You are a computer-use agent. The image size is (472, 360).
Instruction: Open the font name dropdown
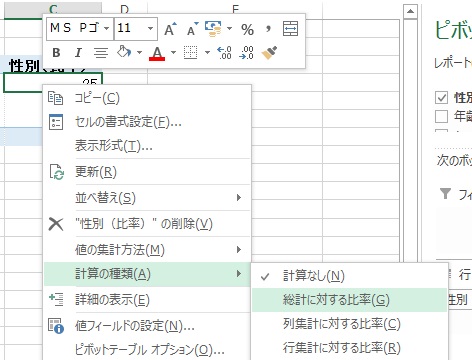[x=106, y=29]
